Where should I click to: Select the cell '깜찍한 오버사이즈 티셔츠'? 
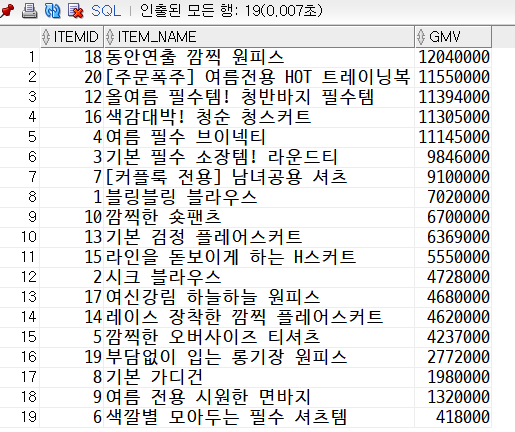point(259,337)
